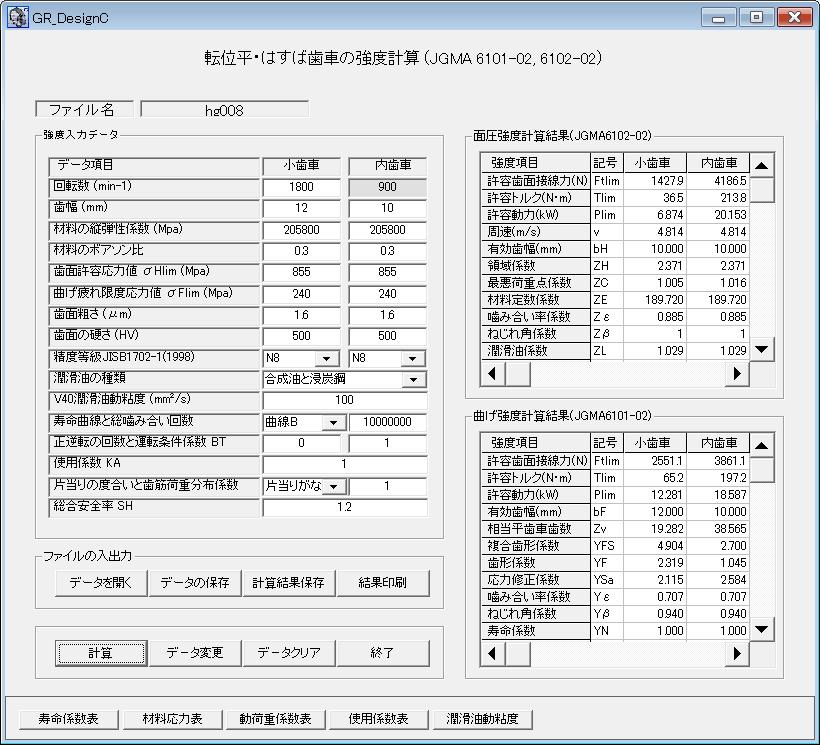Click the GR_DesignC app icon in title bar

17,17
